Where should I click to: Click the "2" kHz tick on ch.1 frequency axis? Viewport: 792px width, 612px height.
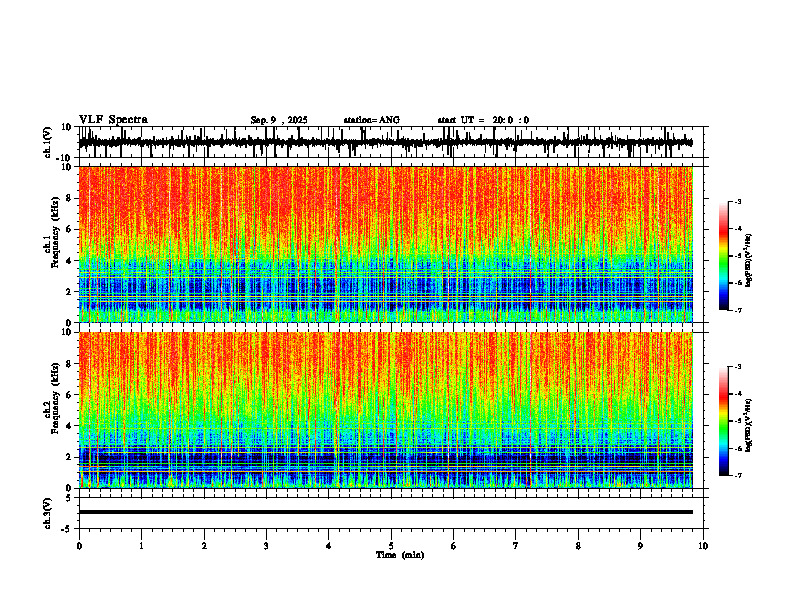(69, 292)
